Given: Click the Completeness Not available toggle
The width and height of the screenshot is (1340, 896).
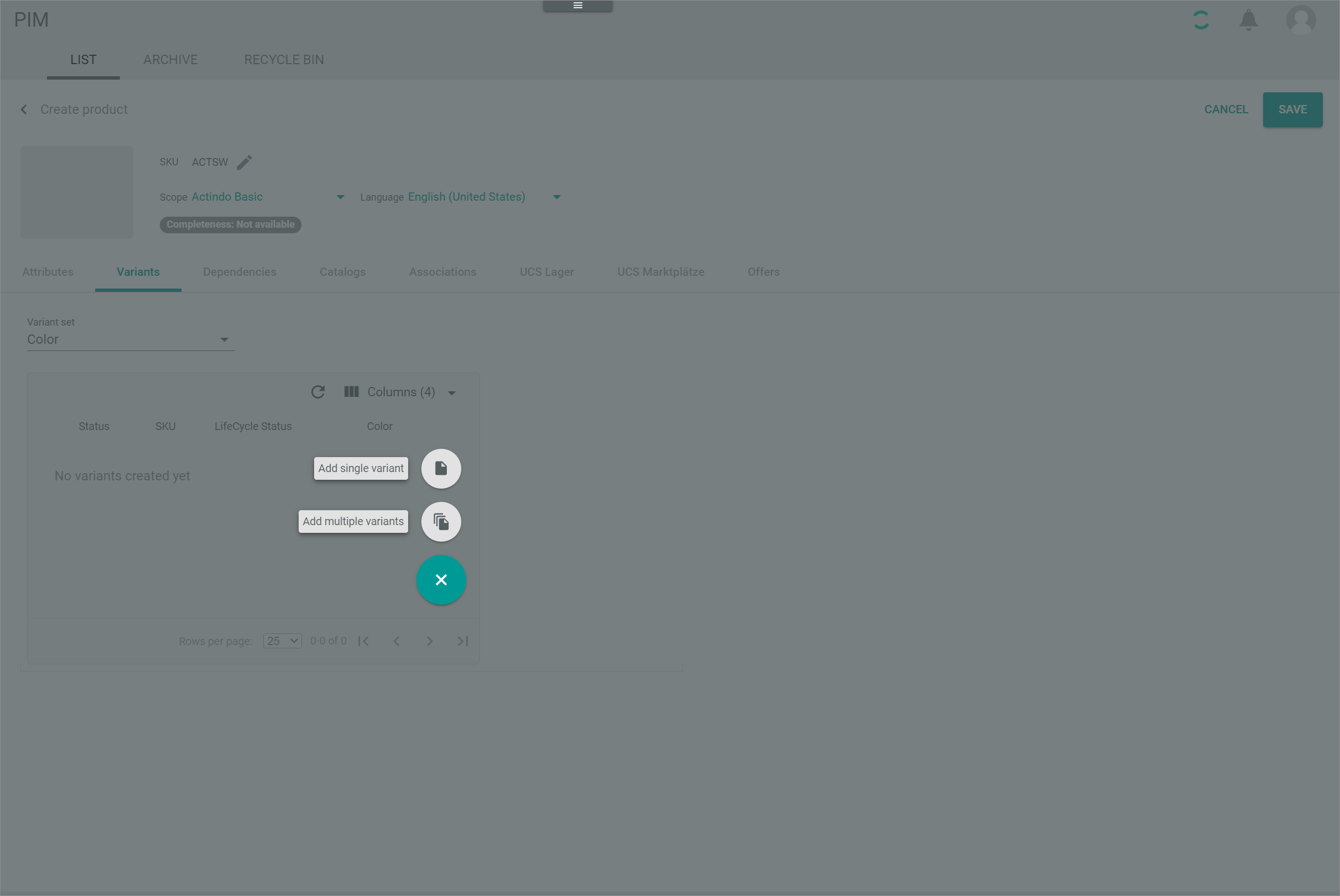Looking at the screenshot, I should (x=230, y=224).
